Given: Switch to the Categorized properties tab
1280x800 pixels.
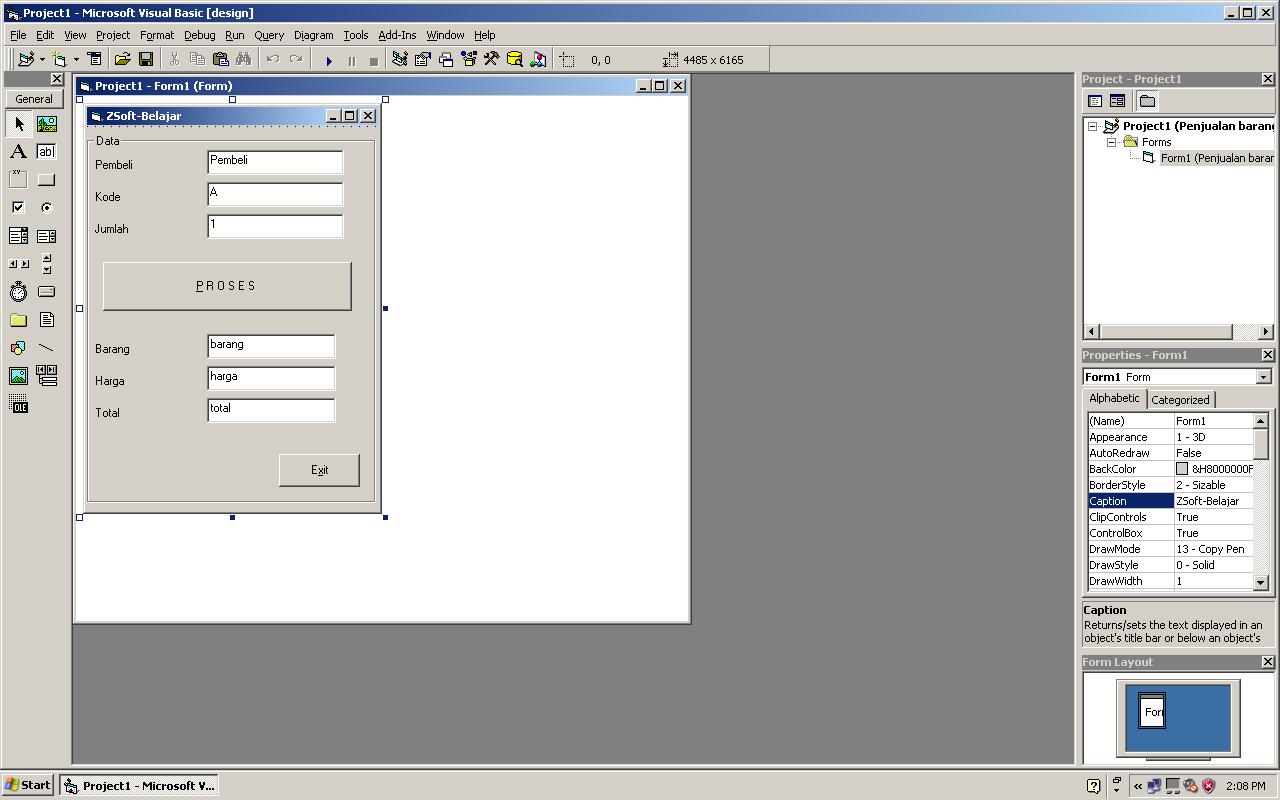Looking at the screenshot, I should 1180,398.
